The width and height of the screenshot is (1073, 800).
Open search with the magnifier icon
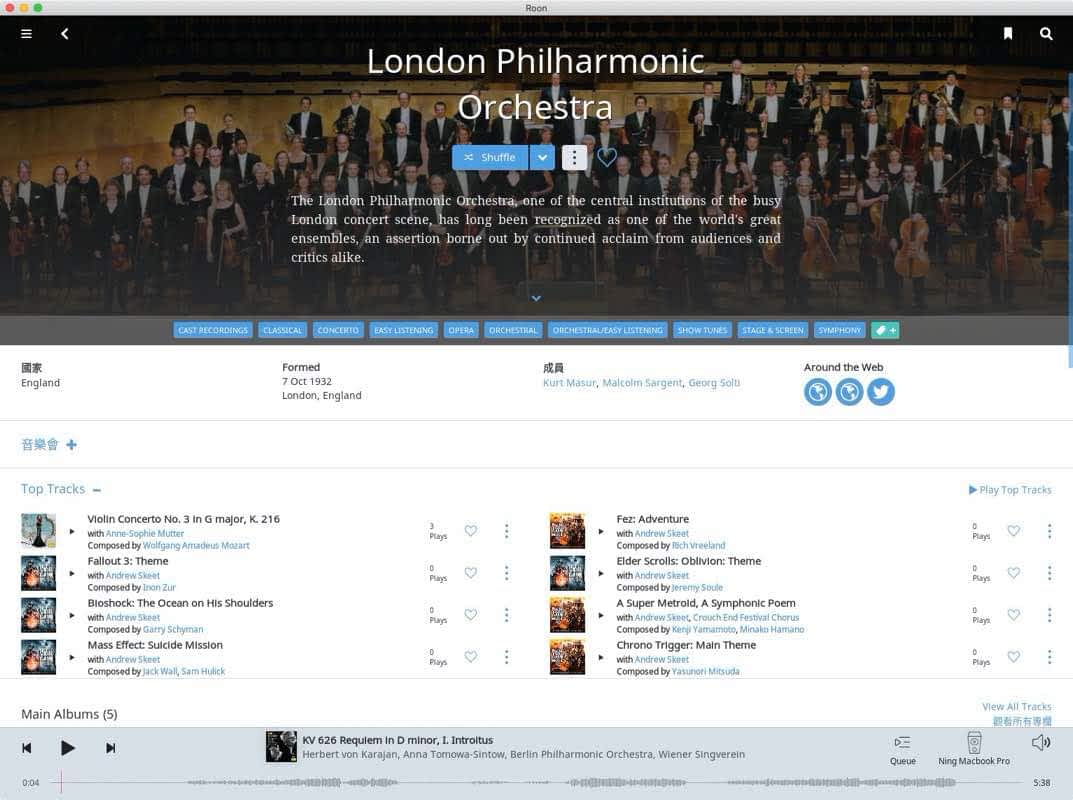coord(1046,34)
